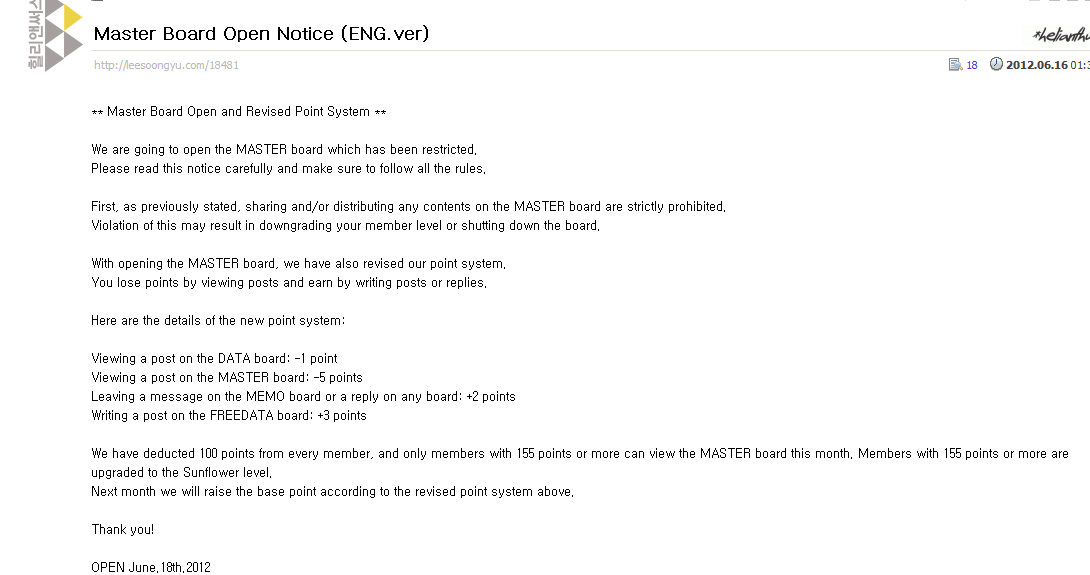Click the 'With opening the MASTER board' line
Image resolution: width=1090 pixels, height=575 pixels.
[298, 263]
